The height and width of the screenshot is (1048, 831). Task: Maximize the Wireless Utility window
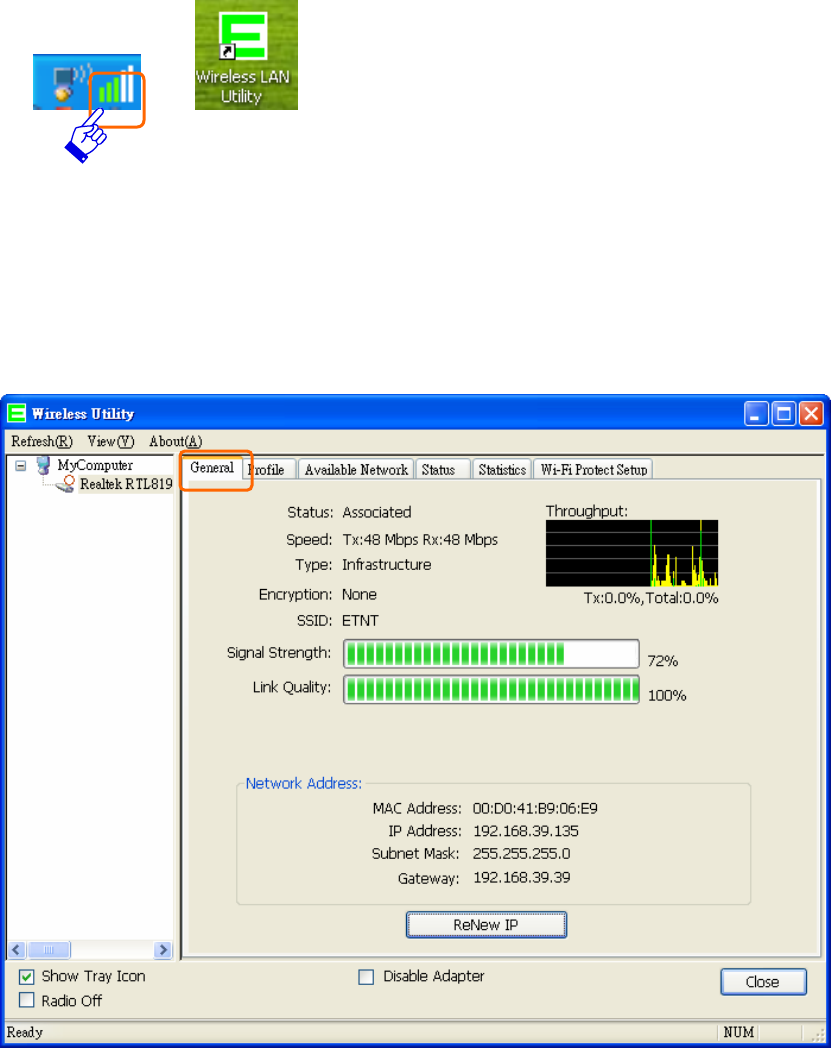[x=784, y=414]
